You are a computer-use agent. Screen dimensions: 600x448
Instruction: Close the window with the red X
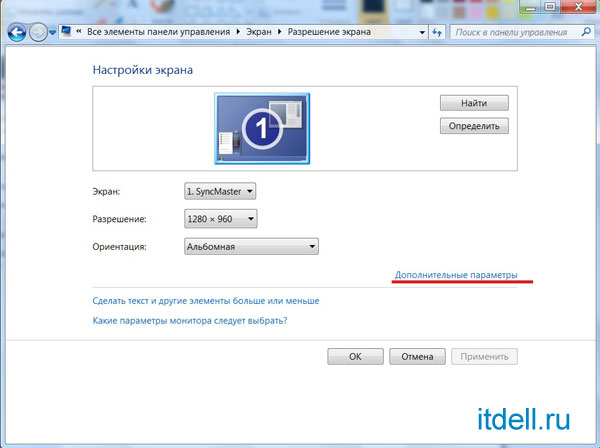pyautogui.click(x=579, y=7)
